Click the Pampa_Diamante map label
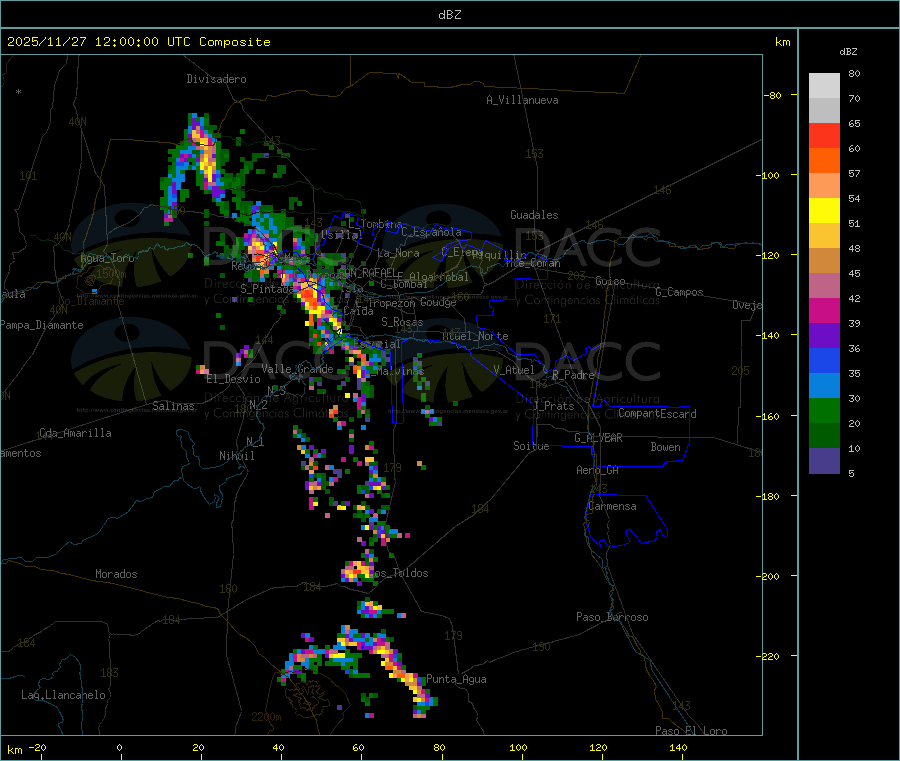This screenshot has height=761, width=900. pyautogui.click(x=42, y=325)
